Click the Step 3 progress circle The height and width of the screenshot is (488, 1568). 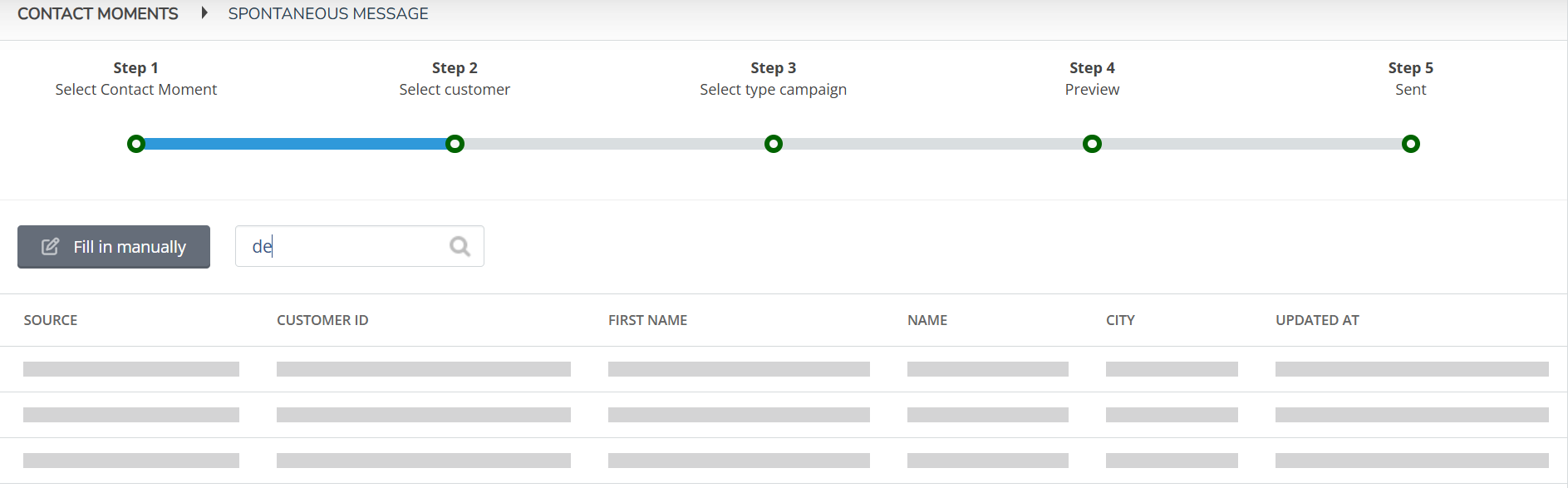(774, 144)
